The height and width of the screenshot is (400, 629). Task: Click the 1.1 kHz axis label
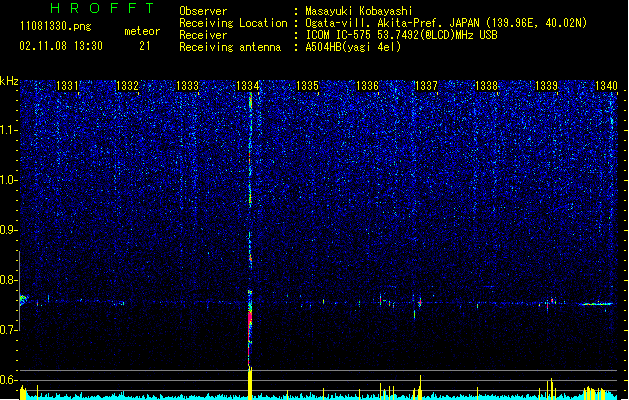click(9, 130)
